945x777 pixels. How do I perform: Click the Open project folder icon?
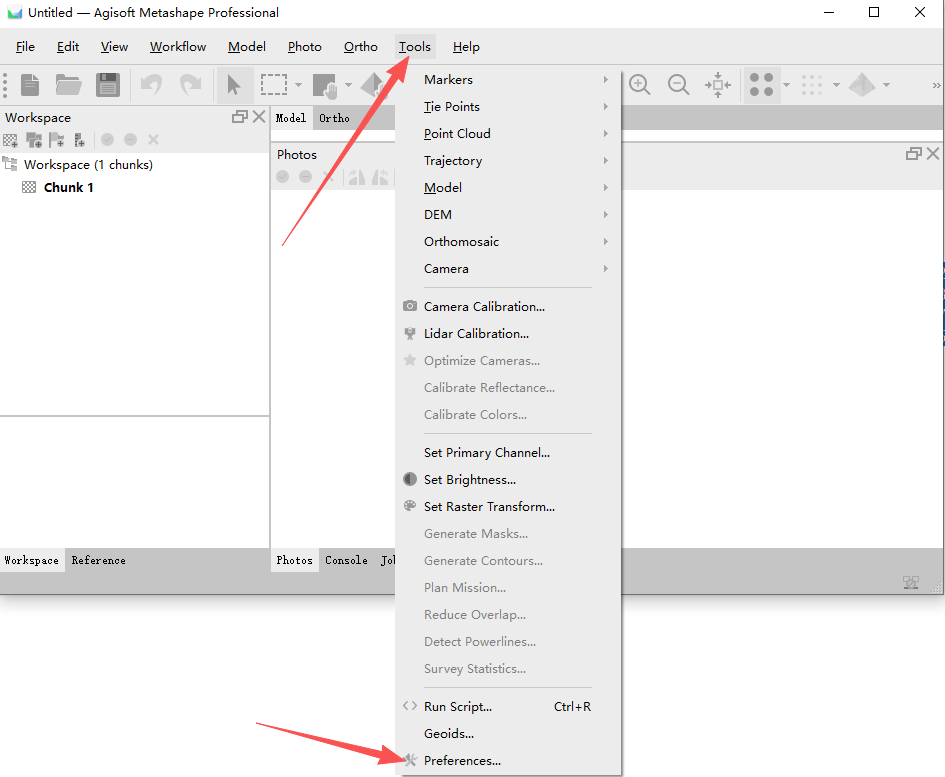(68, 85)
